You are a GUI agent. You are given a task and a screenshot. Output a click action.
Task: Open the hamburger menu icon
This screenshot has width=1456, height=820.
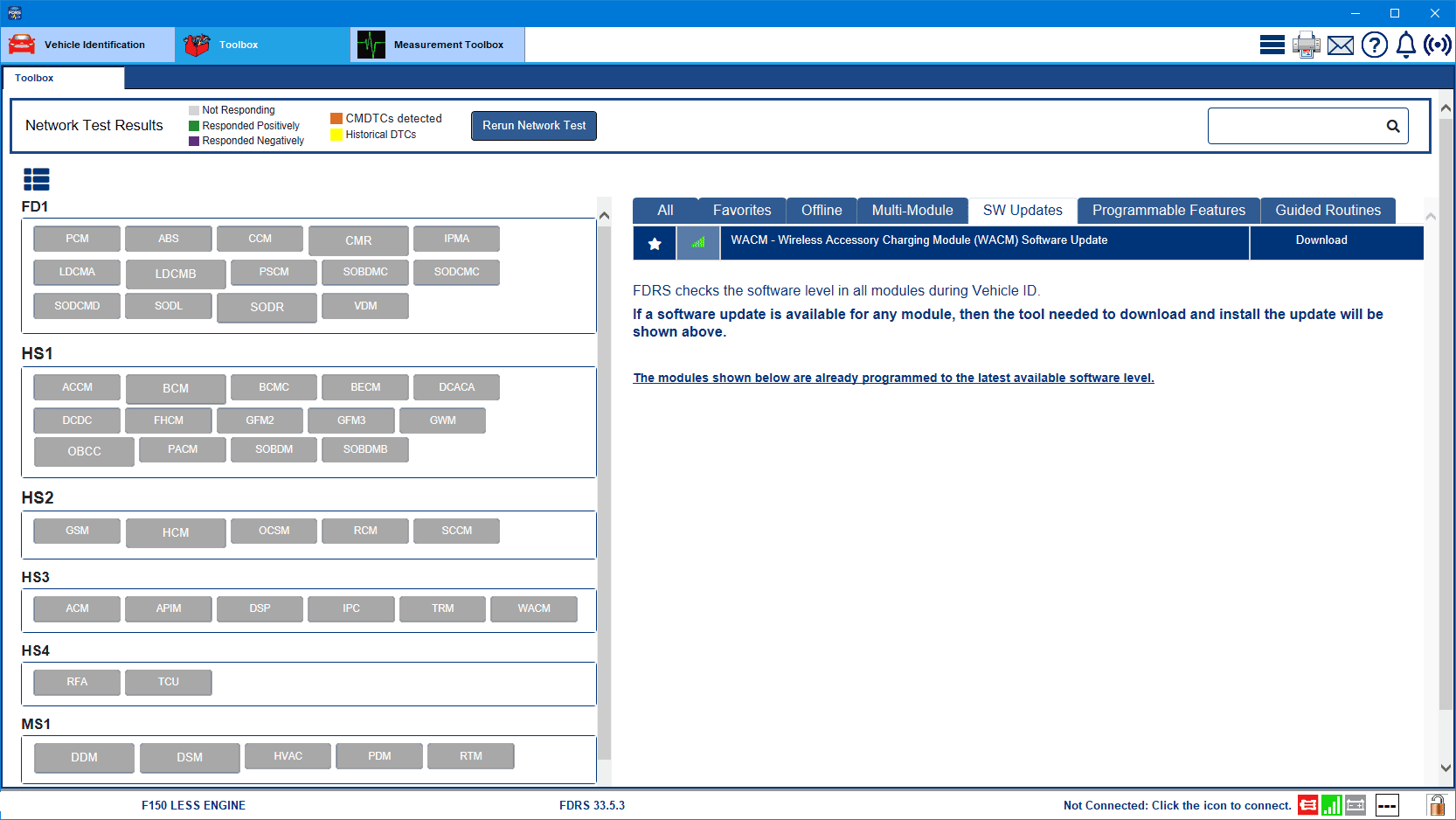coord(1272,45)
